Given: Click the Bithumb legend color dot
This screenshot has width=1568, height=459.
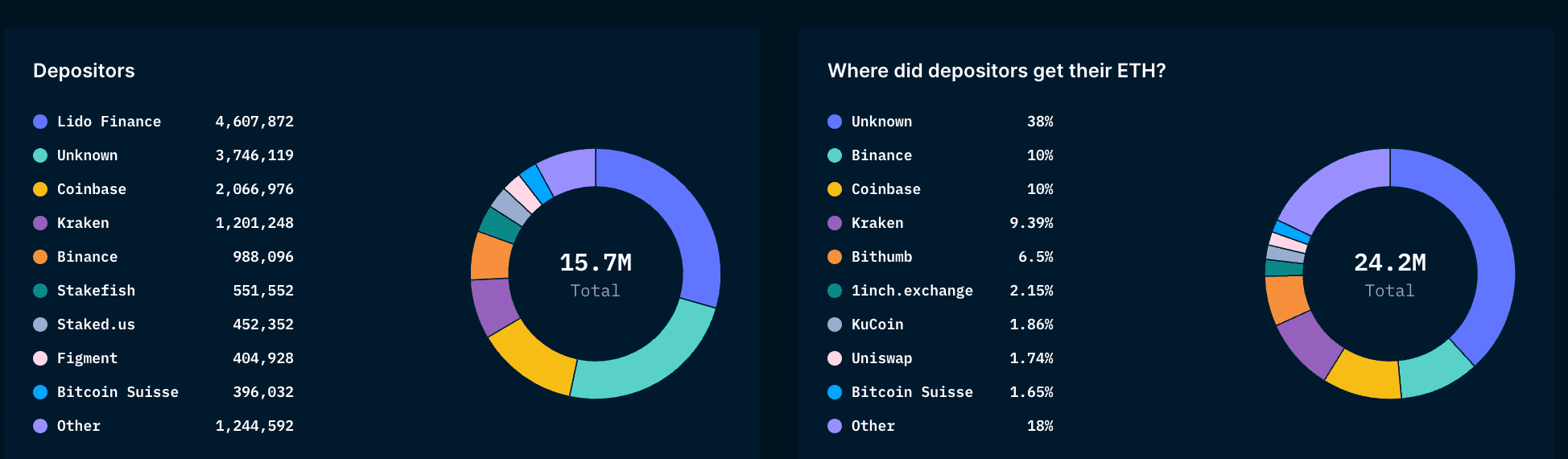Looking at the screenshot, I should 835,257.
